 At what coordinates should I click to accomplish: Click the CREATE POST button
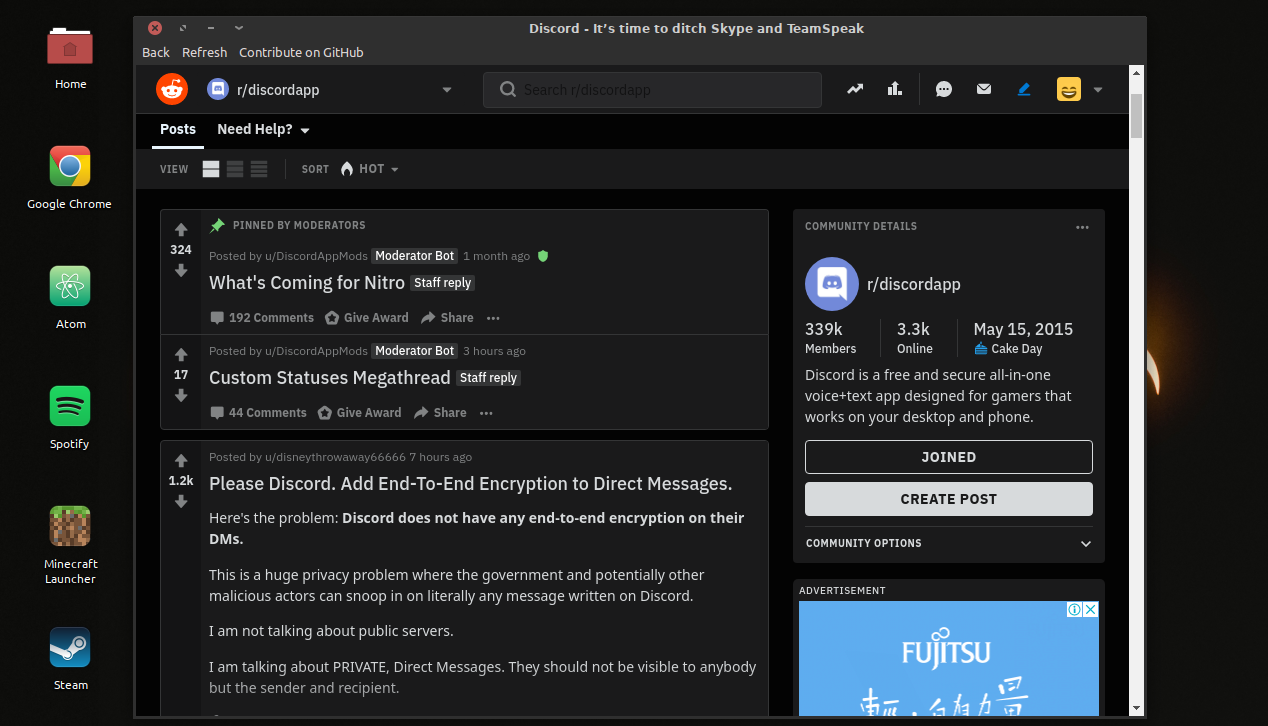pos(949,499)
